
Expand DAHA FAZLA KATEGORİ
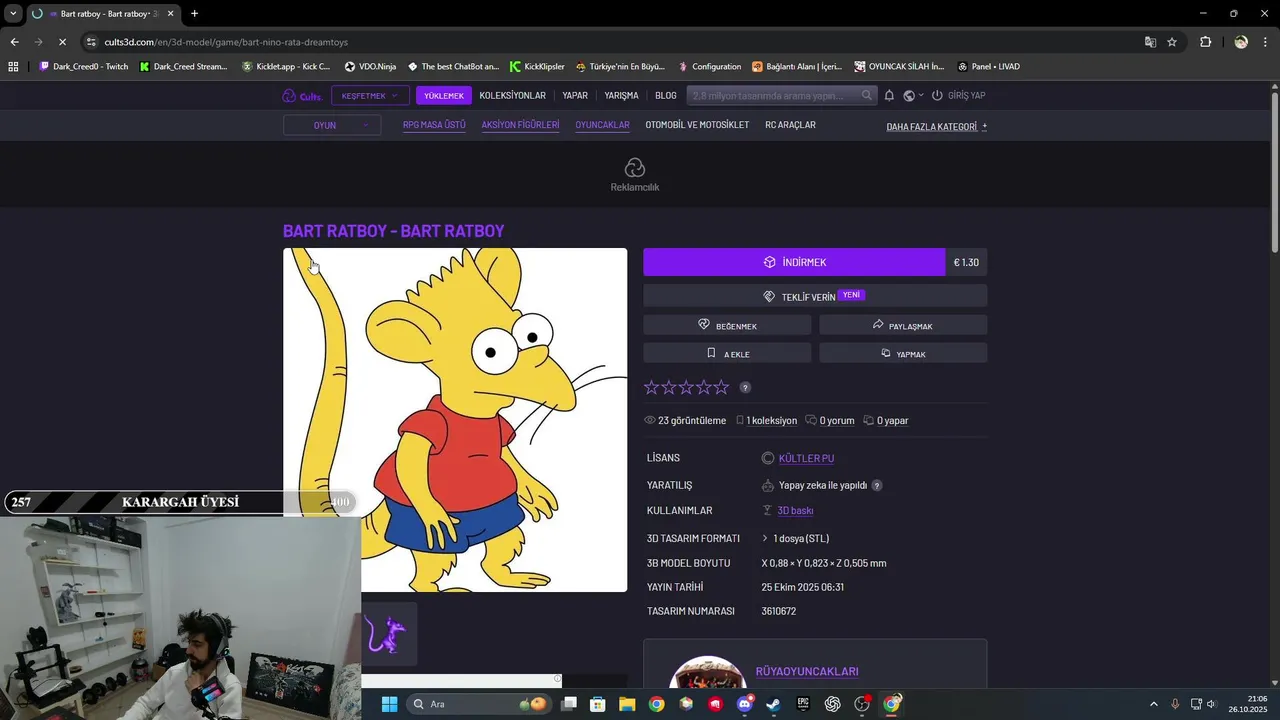[937, 127]
